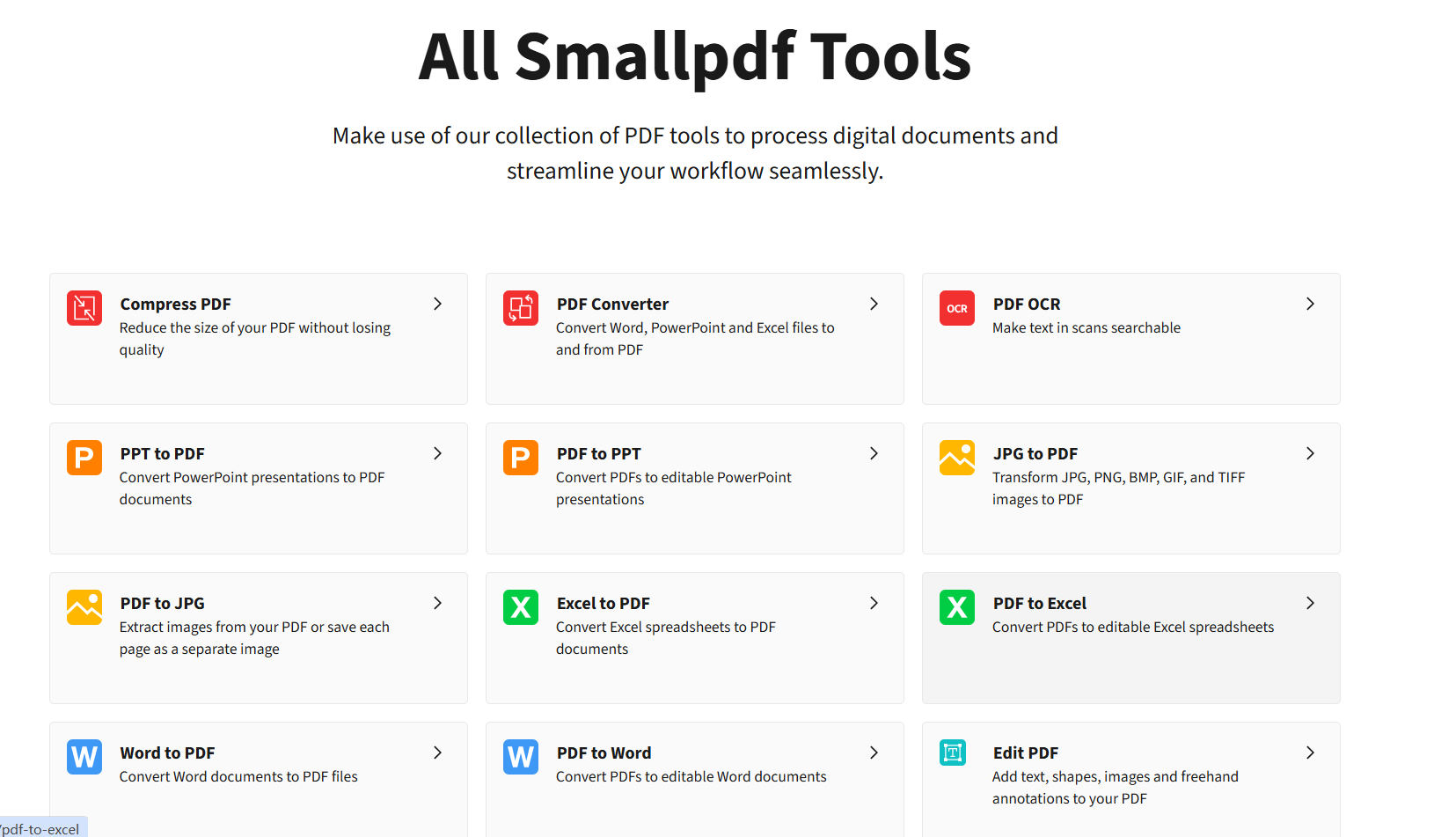Open the PDF OCR tool link

[1026, 304]
